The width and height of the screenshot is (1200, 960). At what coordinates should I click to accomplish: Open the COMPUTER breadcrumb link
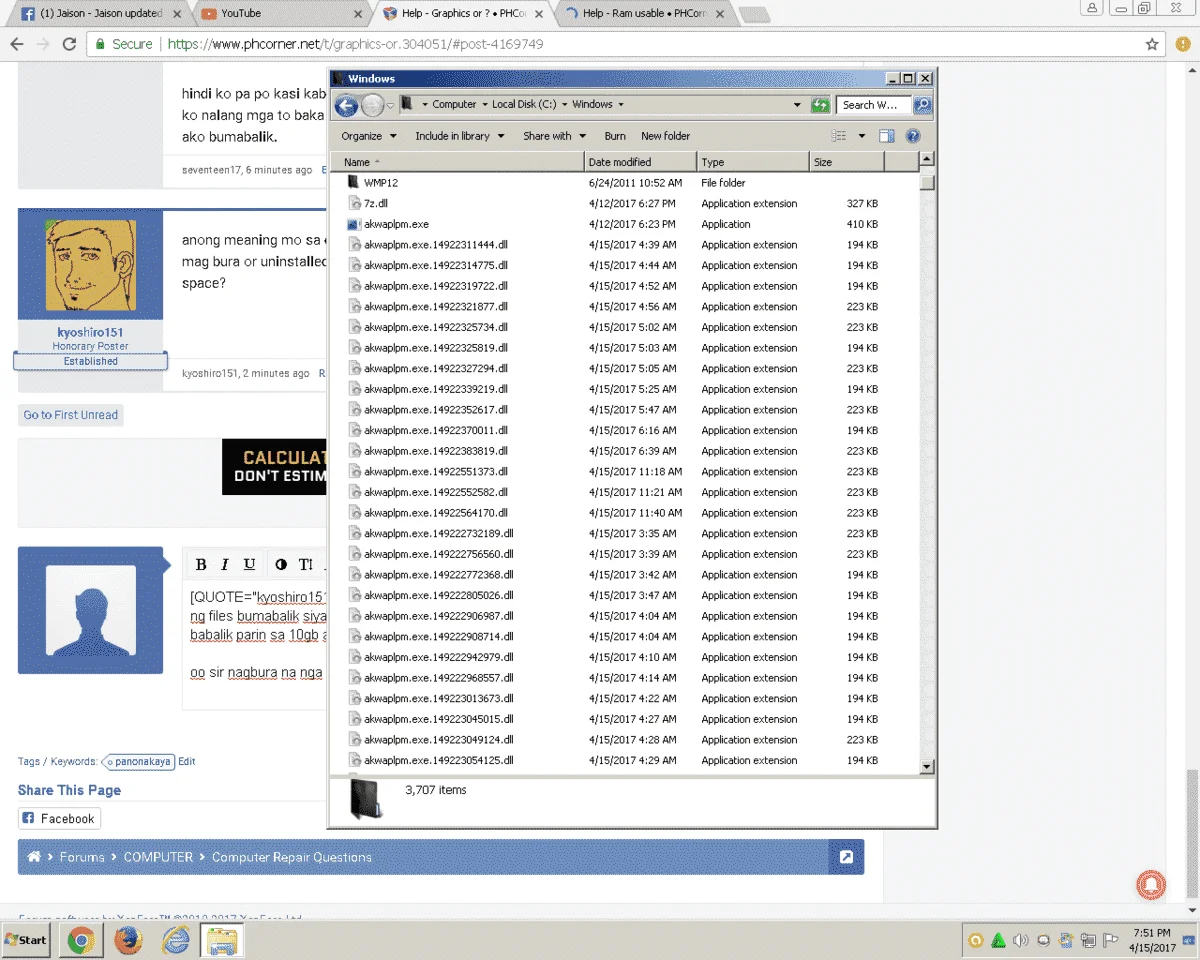coord(158,857)
